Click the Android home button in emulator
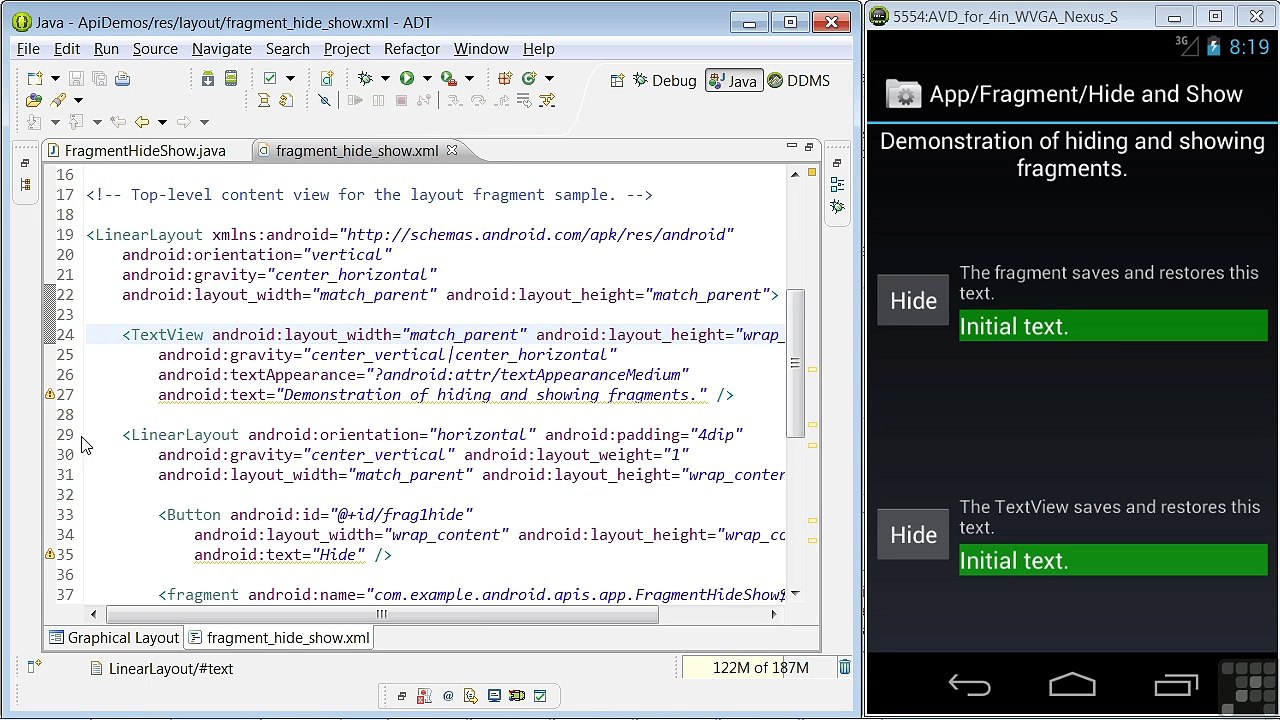1280x720 pixels. pyautogui.click(x=1072, y=686)
